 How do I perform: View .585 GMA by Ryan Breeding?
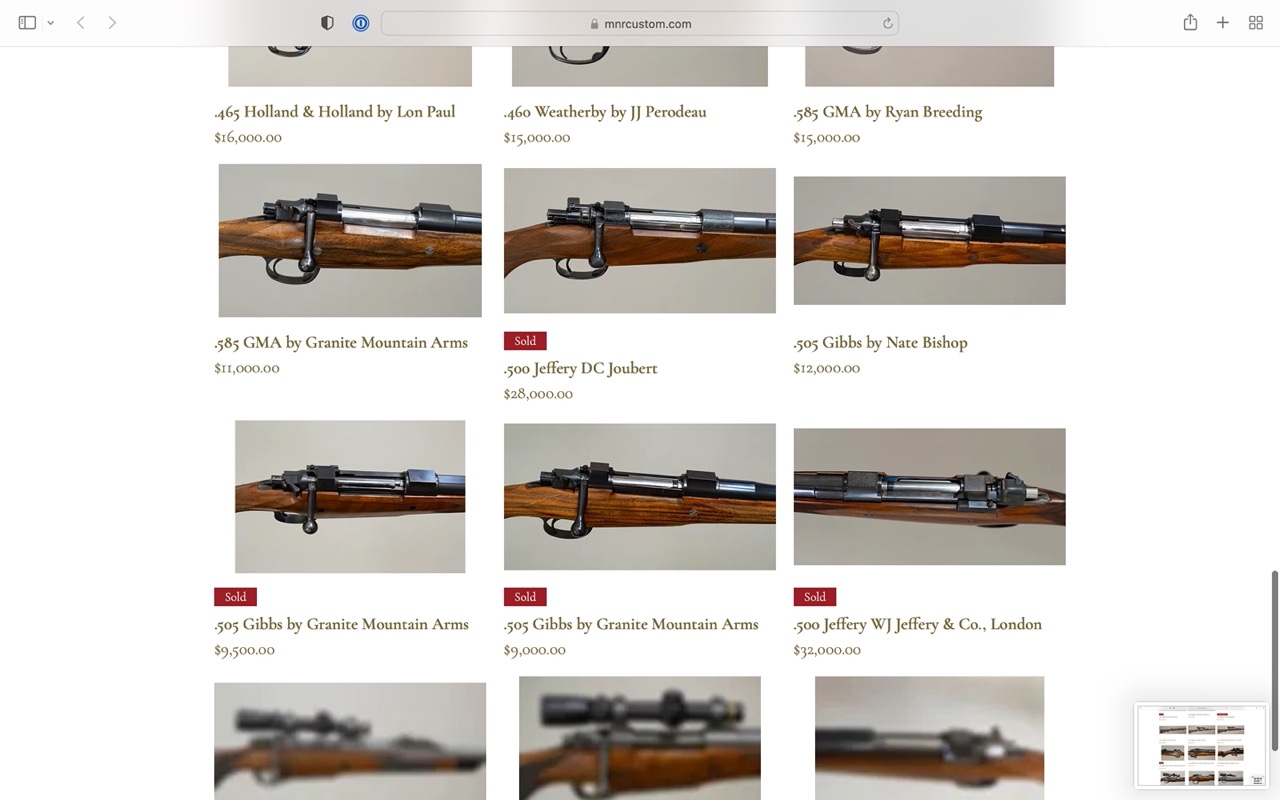[x=888, y=112]
